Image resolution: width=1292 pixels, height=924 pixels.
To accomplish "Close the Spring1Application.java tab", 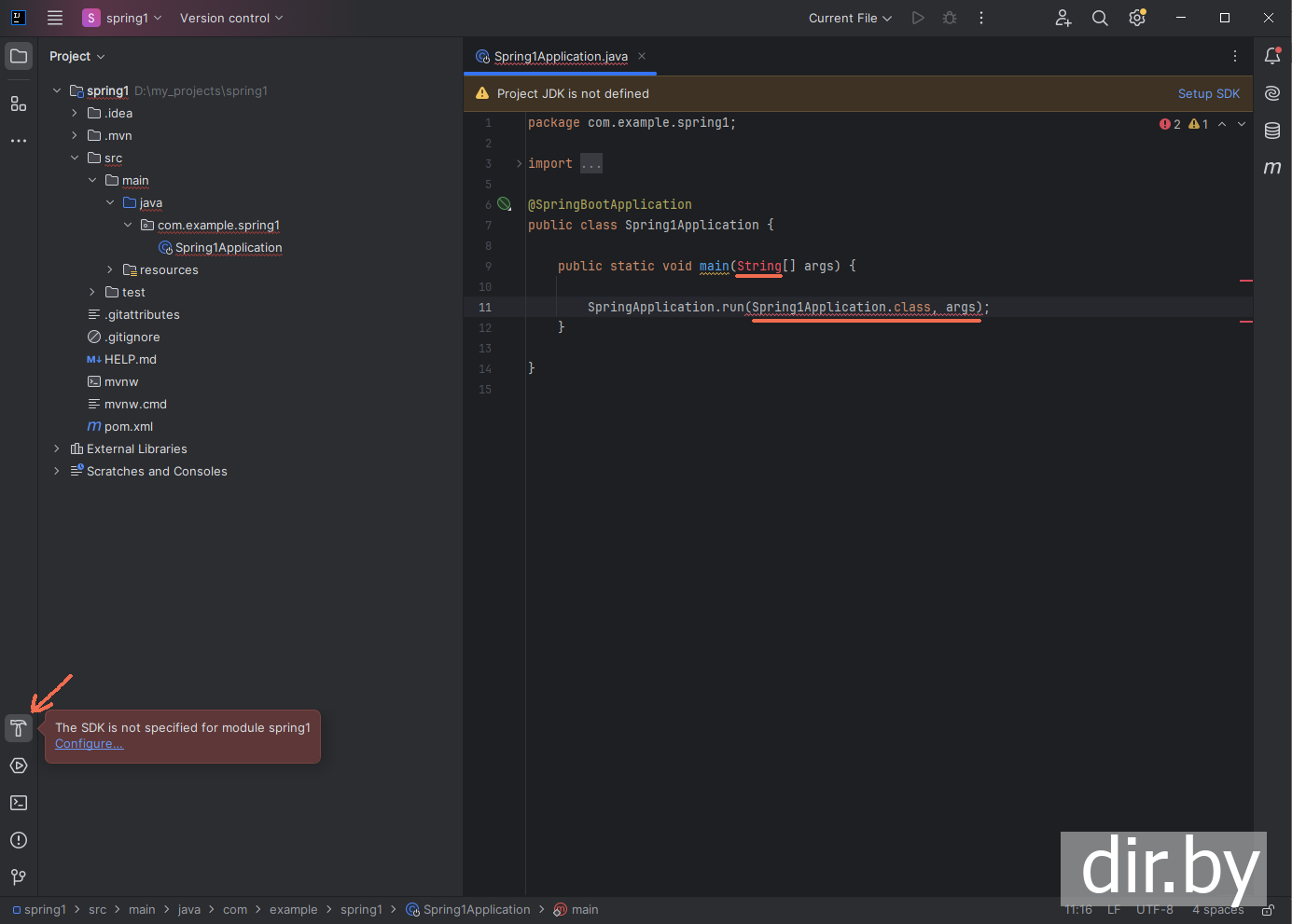I will (642, 57).
